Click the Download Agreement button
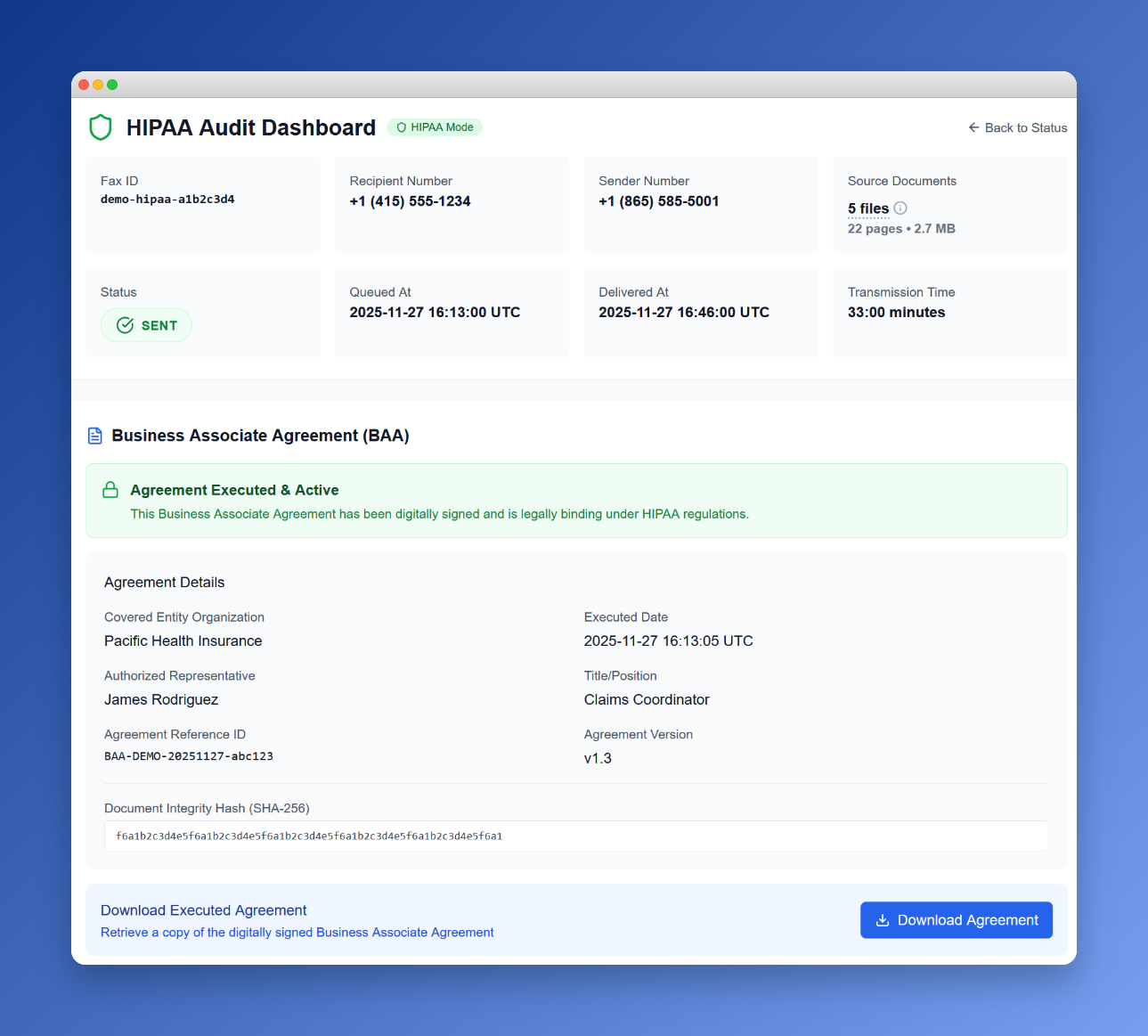 click(x=957, y=920)
